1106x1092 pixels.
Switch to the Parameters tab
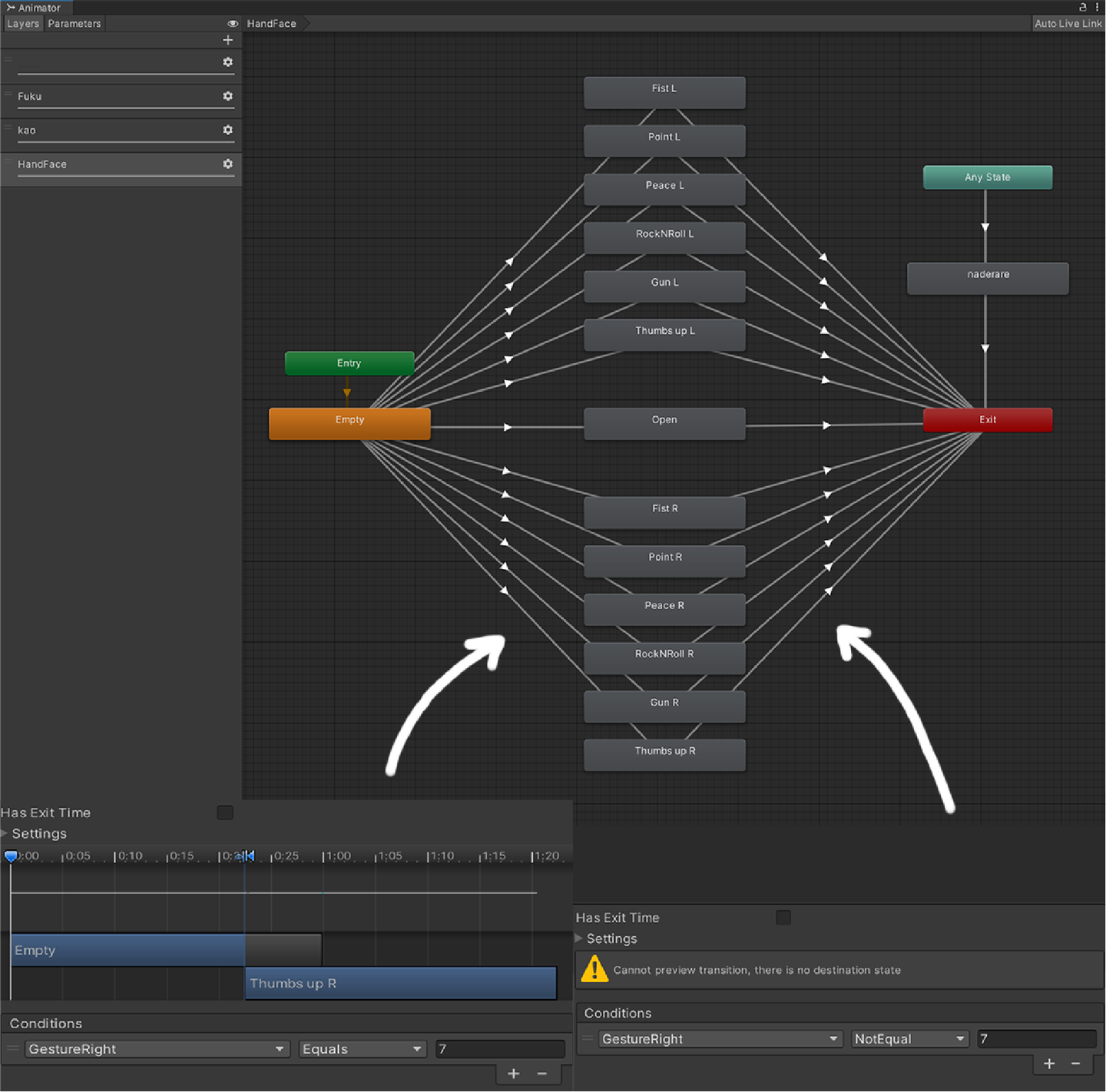75,24
